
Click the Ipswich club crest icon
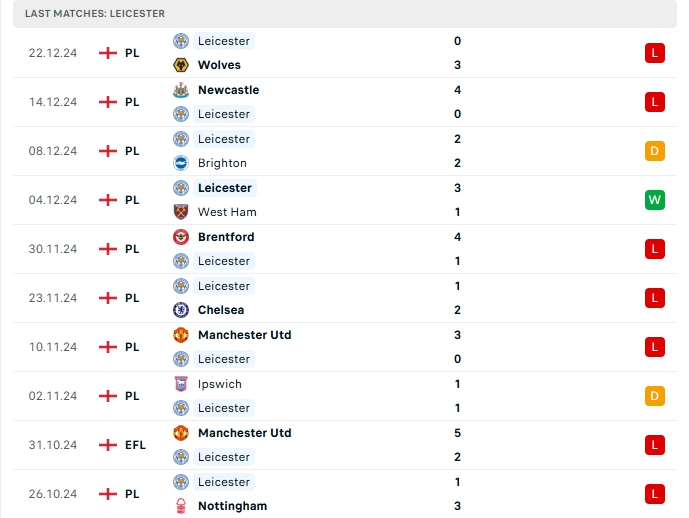click(181, 384)
